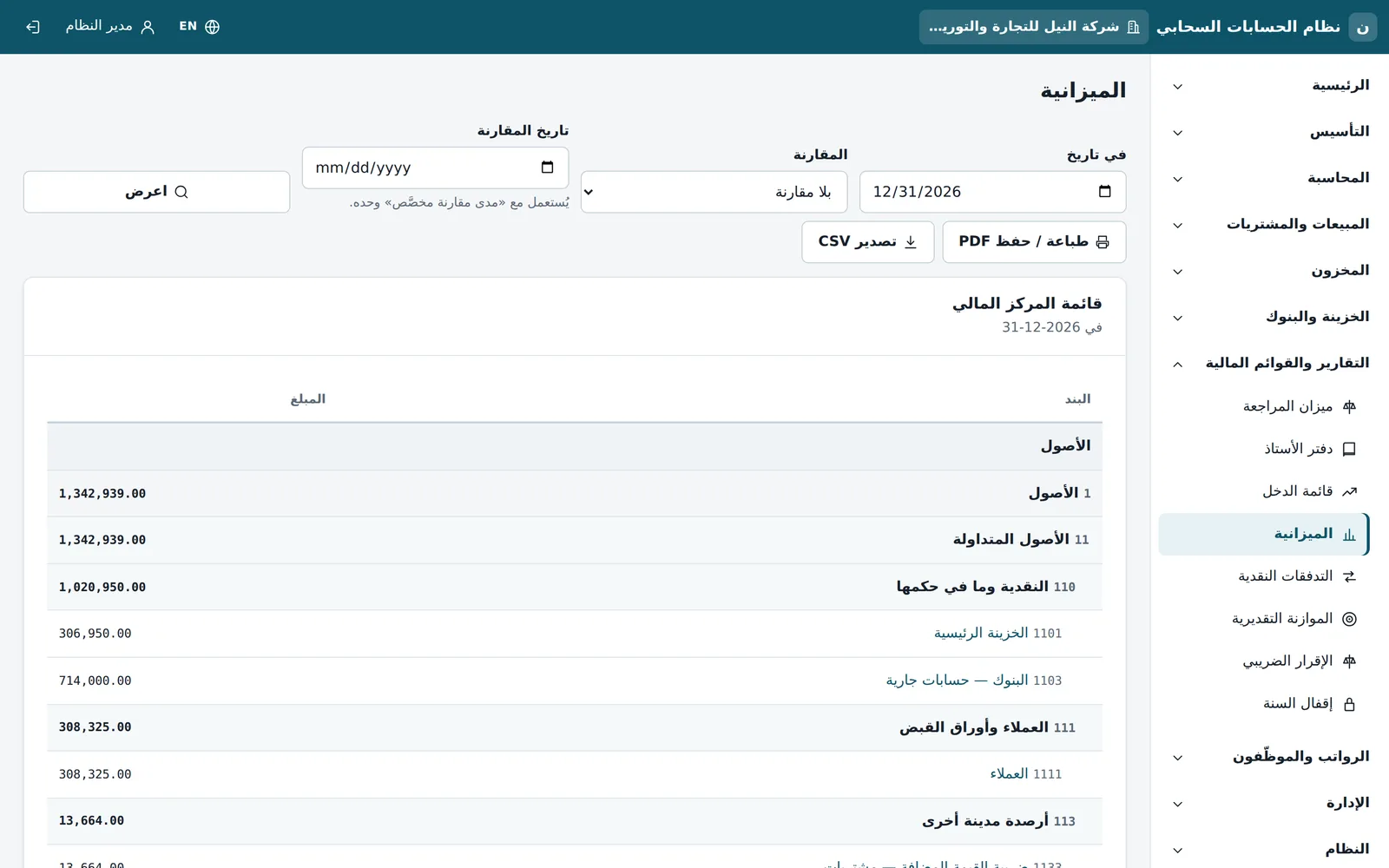Click the trend icon beside قائمة الدخل
The width and height of the screenshot is (1389, 868).
coord(1349,491)
